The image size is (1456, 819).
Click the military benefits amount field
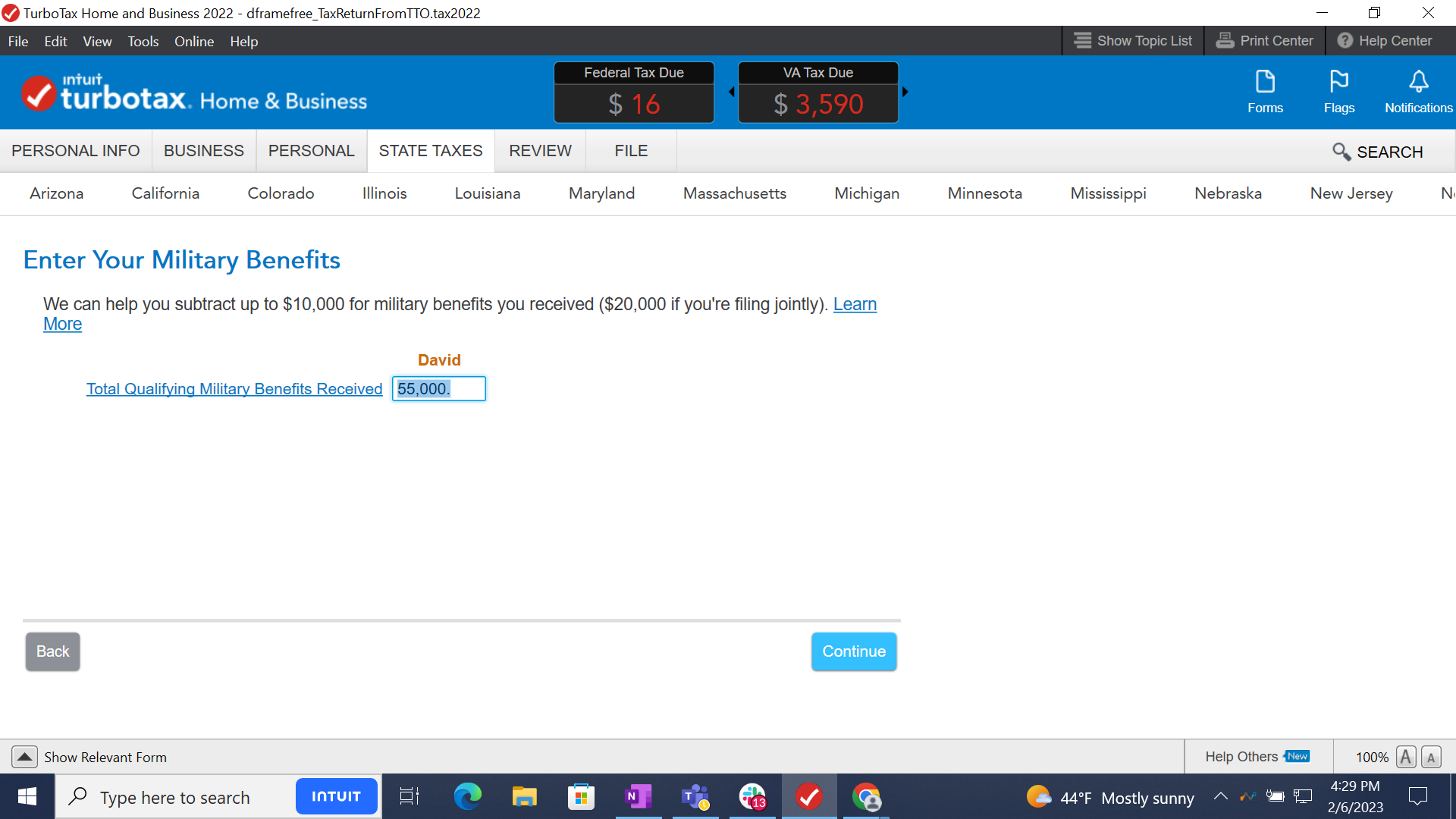point(439,389)
